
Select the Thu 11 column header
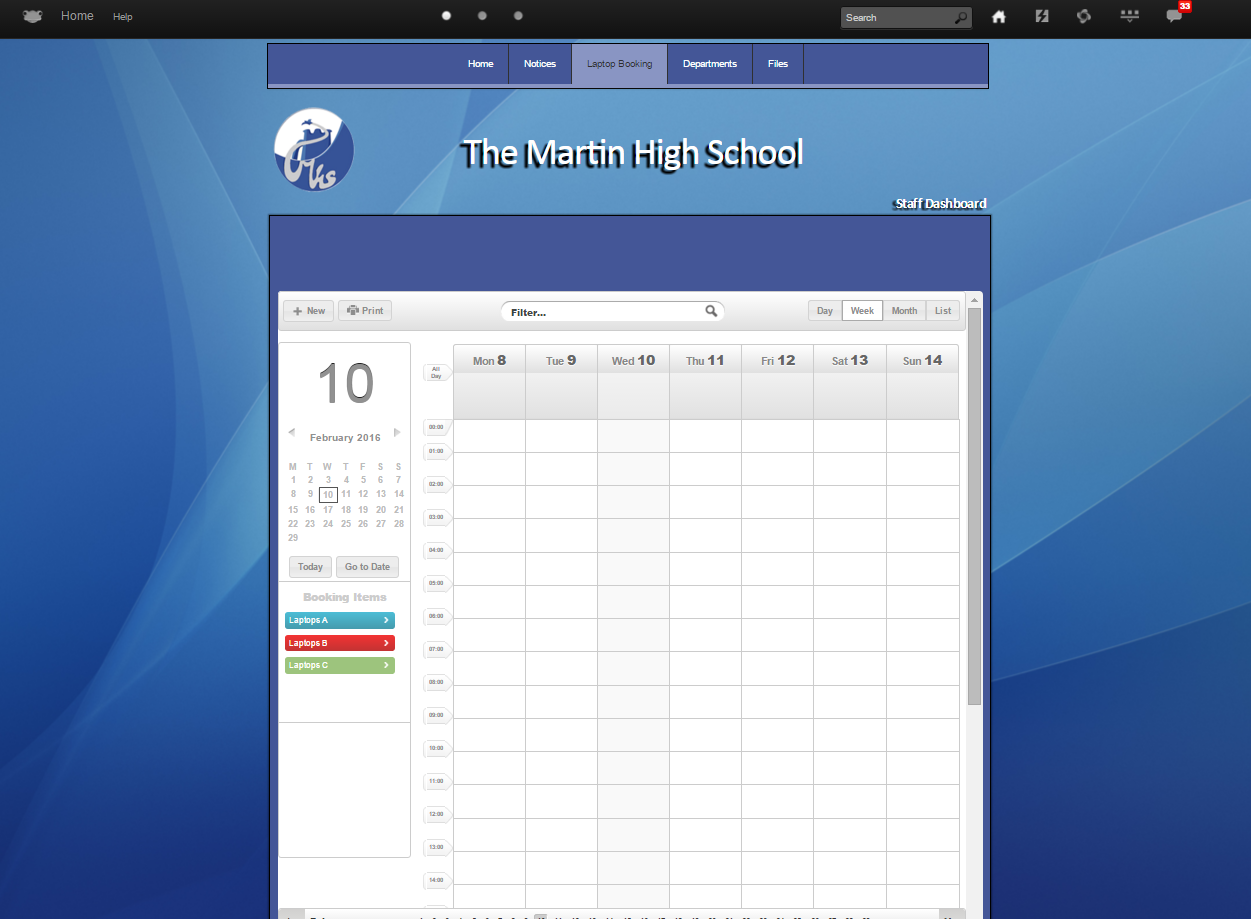coord(705,360)
